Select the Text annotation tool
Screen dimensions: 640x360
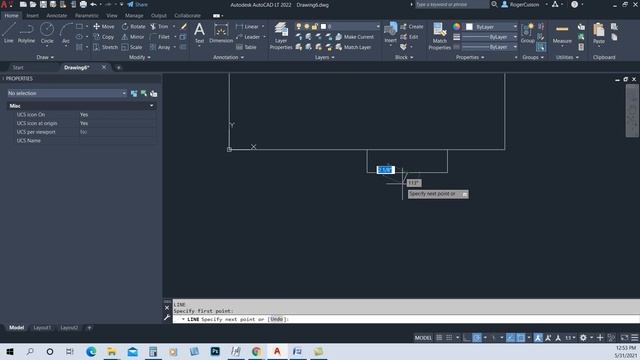(x=199, y=33)
